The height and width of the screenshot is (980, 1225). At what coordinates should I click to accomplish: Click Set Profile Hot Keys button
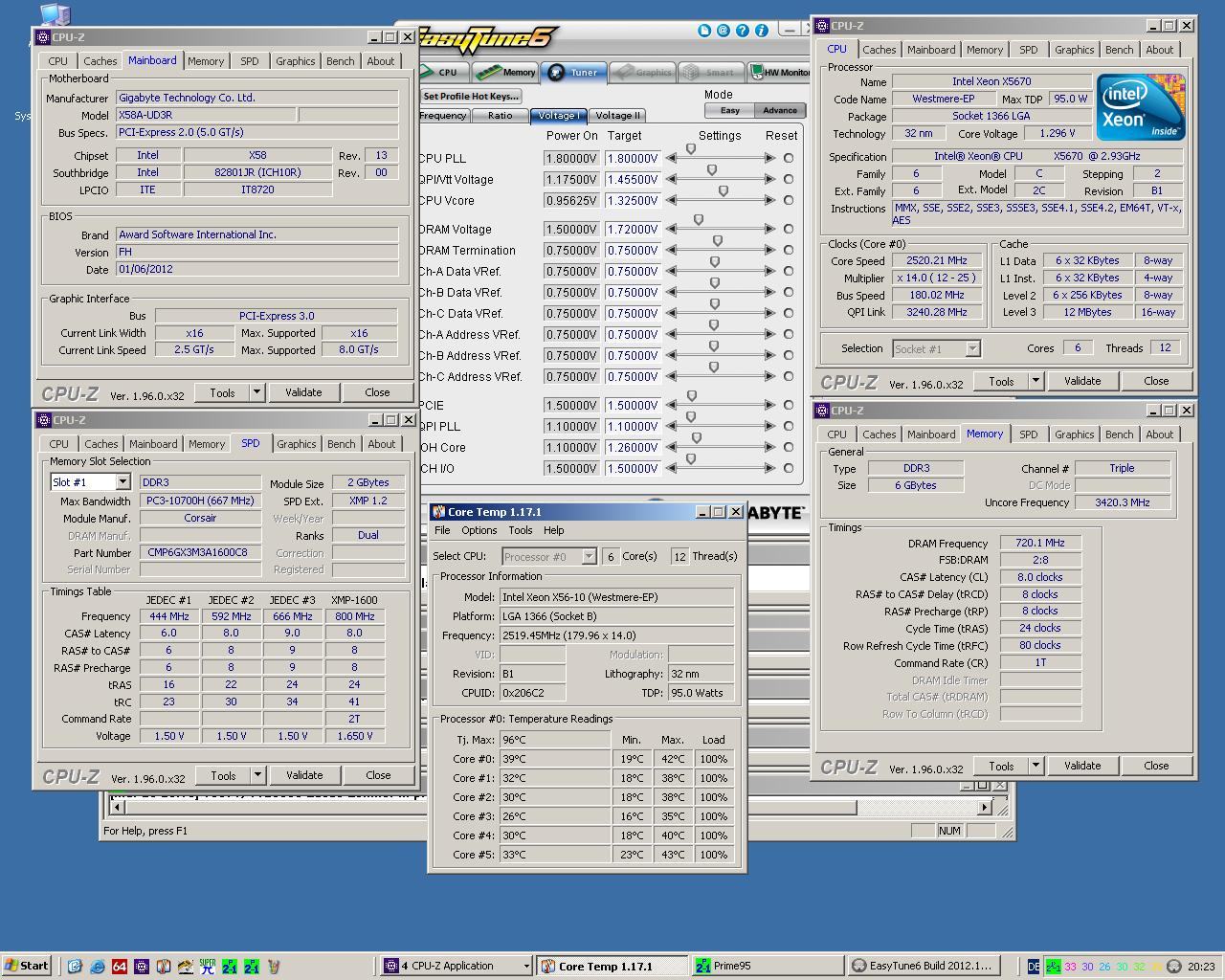[x=470, y=97]
